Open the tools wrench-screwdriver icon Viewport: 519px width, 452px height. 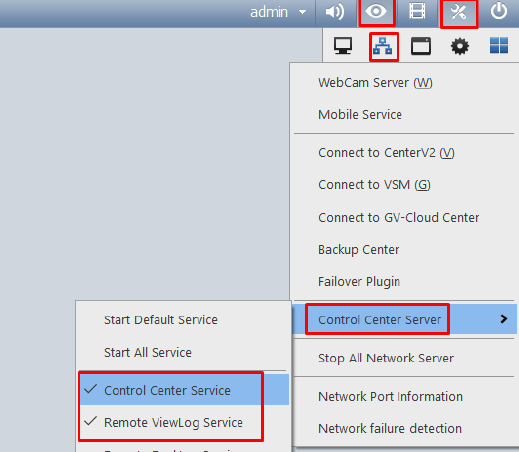458,13
